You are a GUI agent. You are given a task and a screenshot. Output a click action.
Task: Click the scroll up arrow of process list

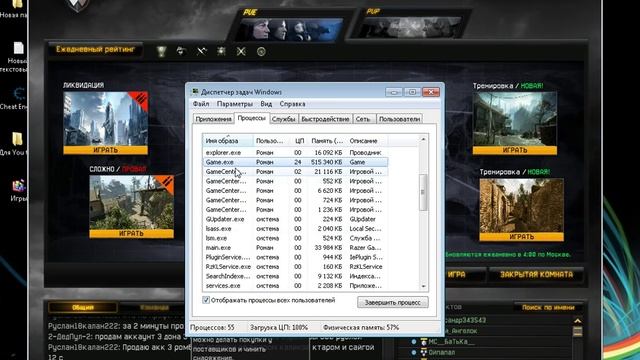pyautogui.click(x=423, y=140)
